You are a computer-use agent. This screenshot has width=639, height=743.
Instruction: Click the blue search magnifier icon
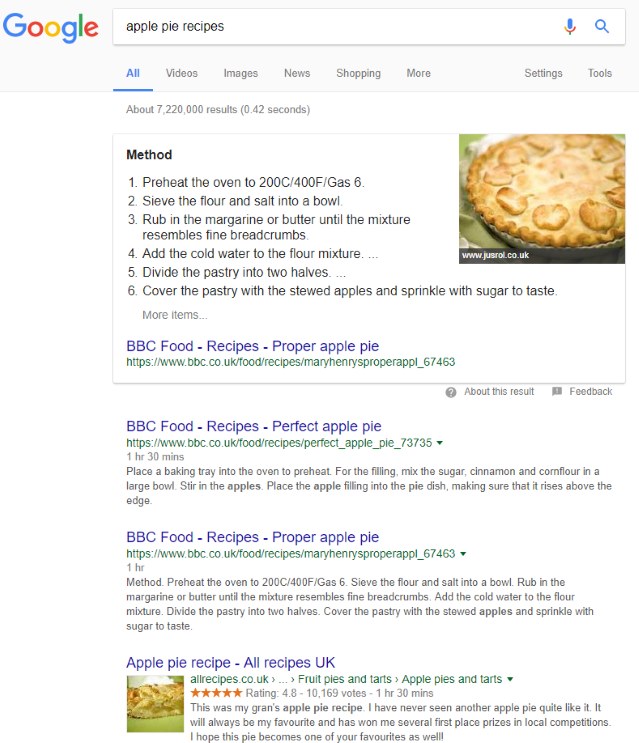(602, 26)
